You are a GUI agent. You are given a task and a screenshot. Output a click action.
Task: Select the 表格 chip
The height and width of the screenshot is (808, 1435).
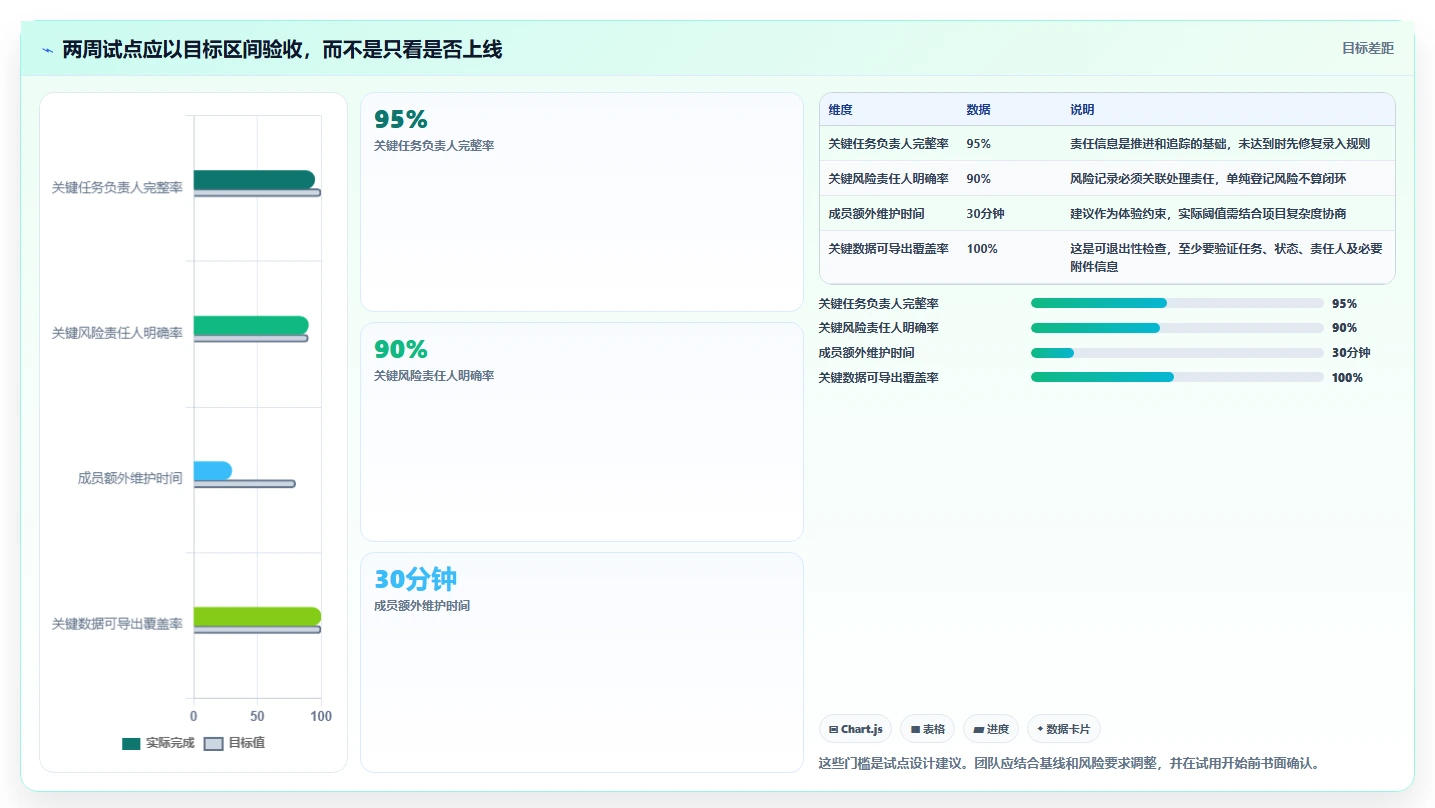pyautogui.click(x=927, y=729)
